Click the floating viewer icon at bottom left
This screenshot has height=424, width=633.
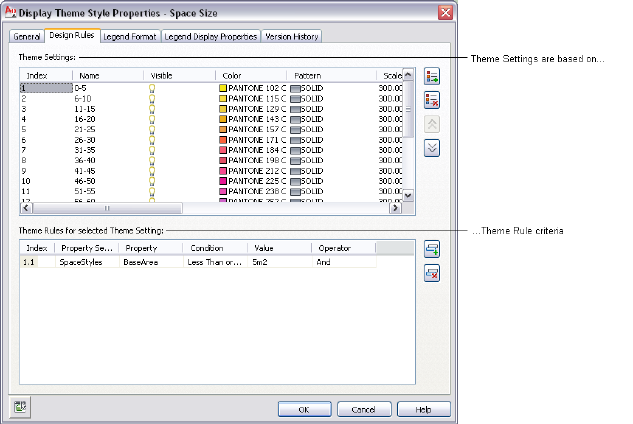(20, 407)
